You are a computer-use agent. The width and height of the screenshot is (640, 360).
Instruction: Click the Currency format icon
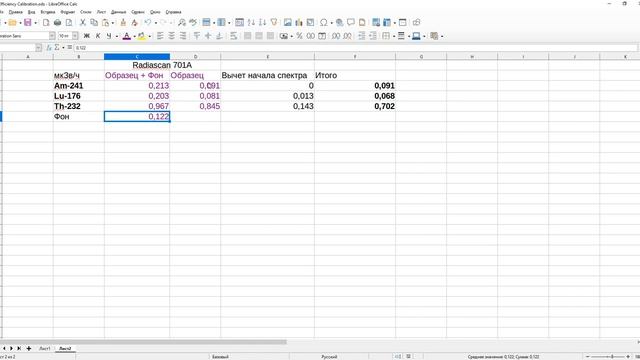point(284,36)
